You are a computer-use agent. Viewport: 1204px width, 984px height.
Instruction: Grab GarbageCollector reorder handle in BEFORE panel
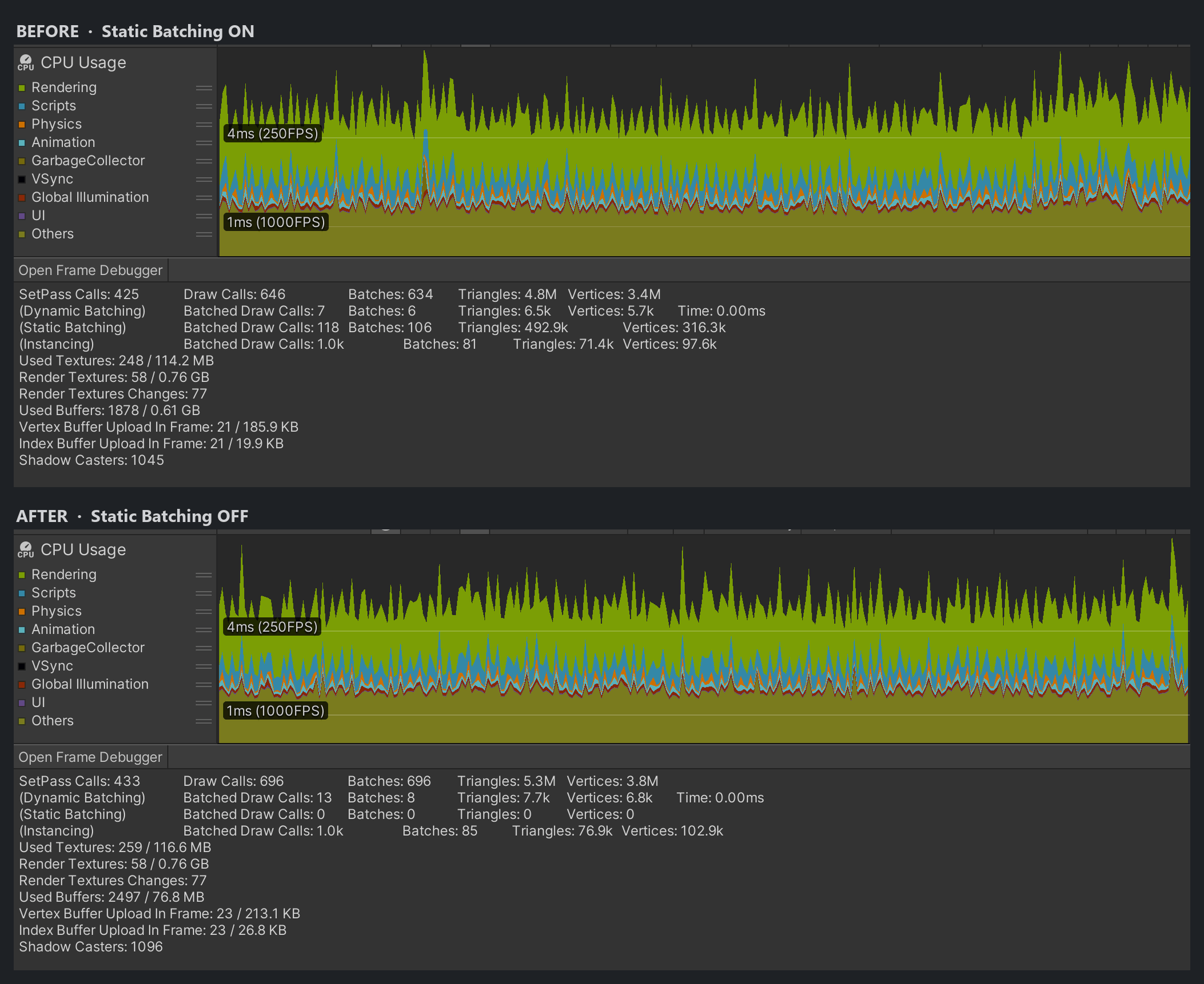[x=204, y=161]
